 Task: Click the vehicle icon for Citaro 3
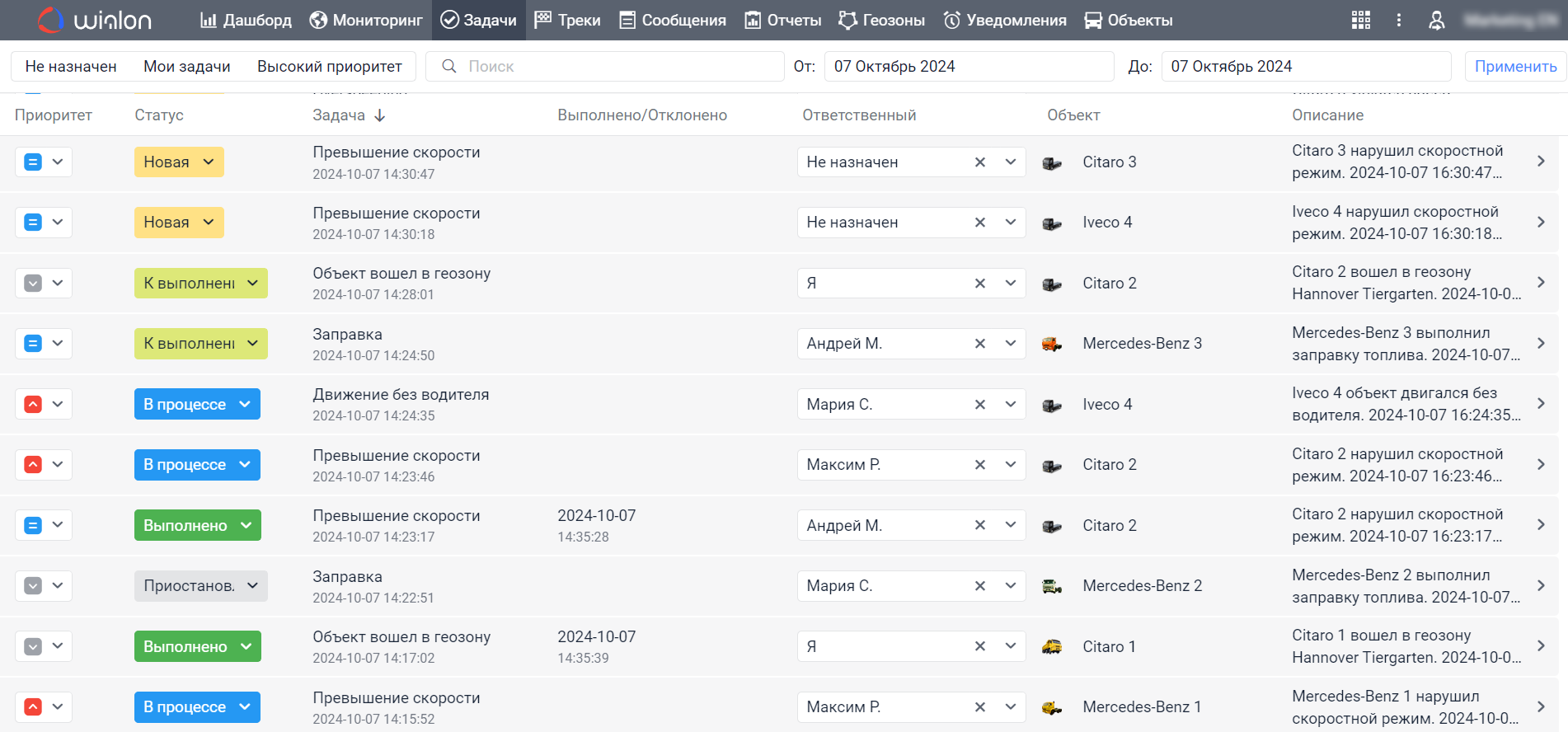pyautogui.click(x=1052, y=162)
